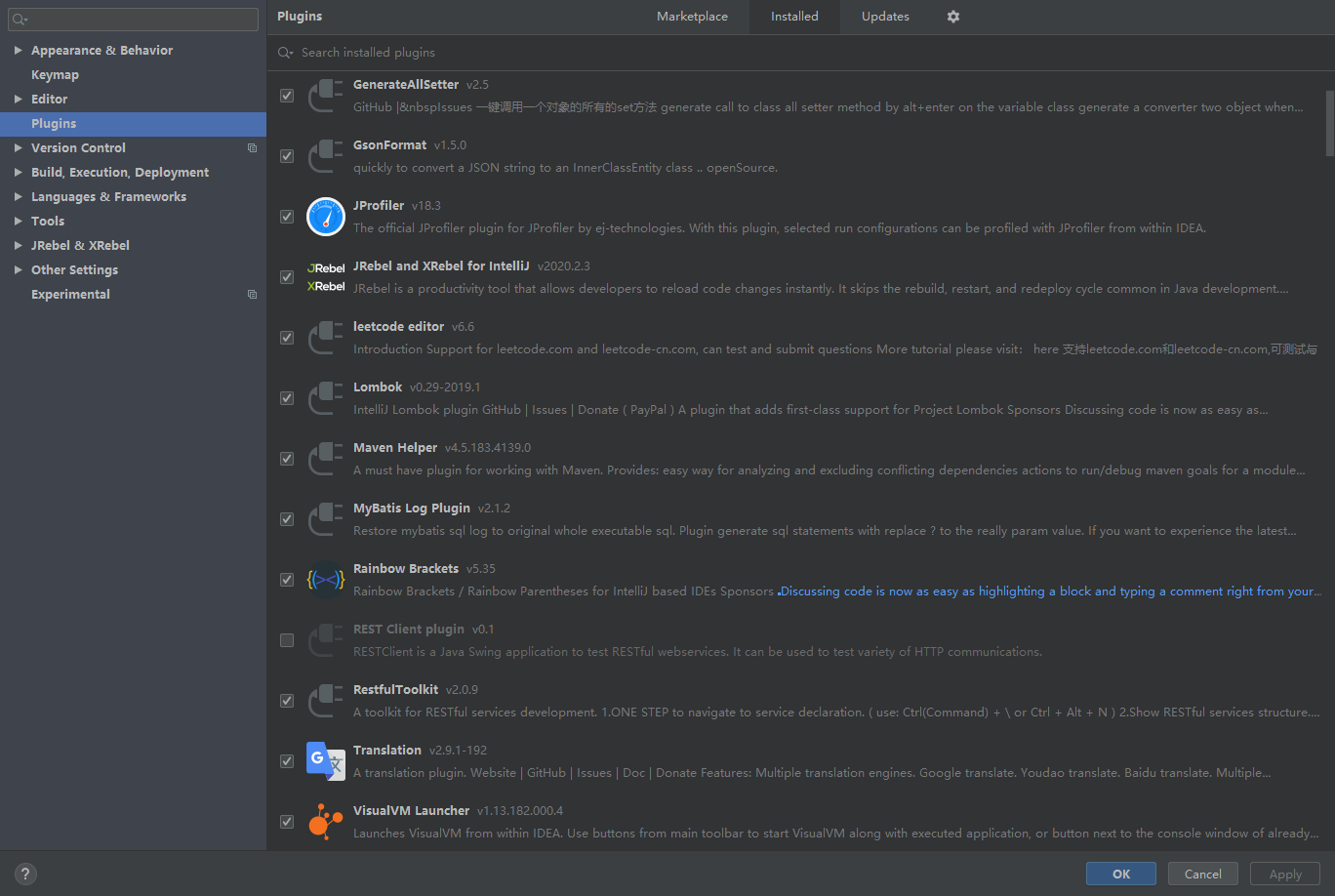The image size is (1335, 896).
Task: Open Experimental settings item
Action: point(133,295)
